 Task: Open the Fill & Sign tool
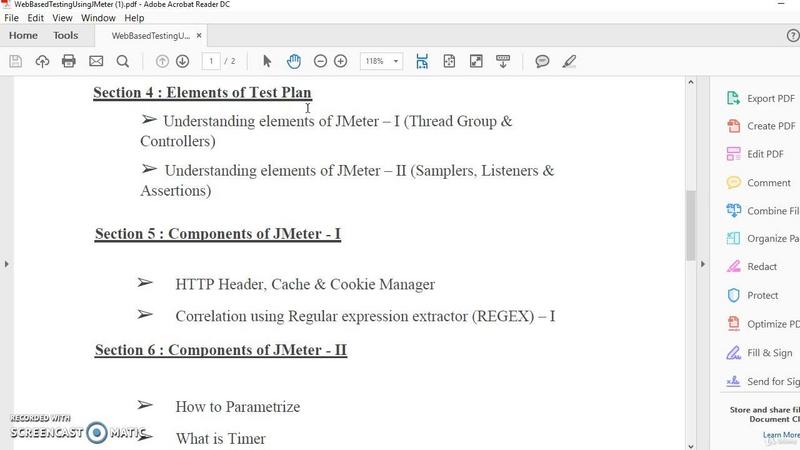(x=759, y=353)
